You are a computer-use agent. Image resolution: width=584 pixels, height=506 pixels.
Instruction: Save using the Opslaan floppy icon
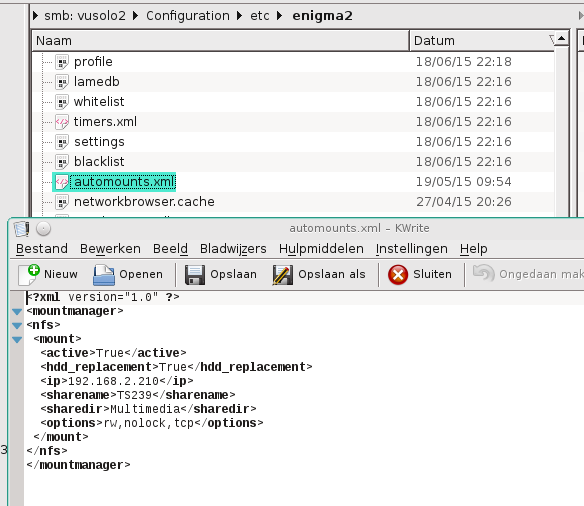[x=195, y=275]
